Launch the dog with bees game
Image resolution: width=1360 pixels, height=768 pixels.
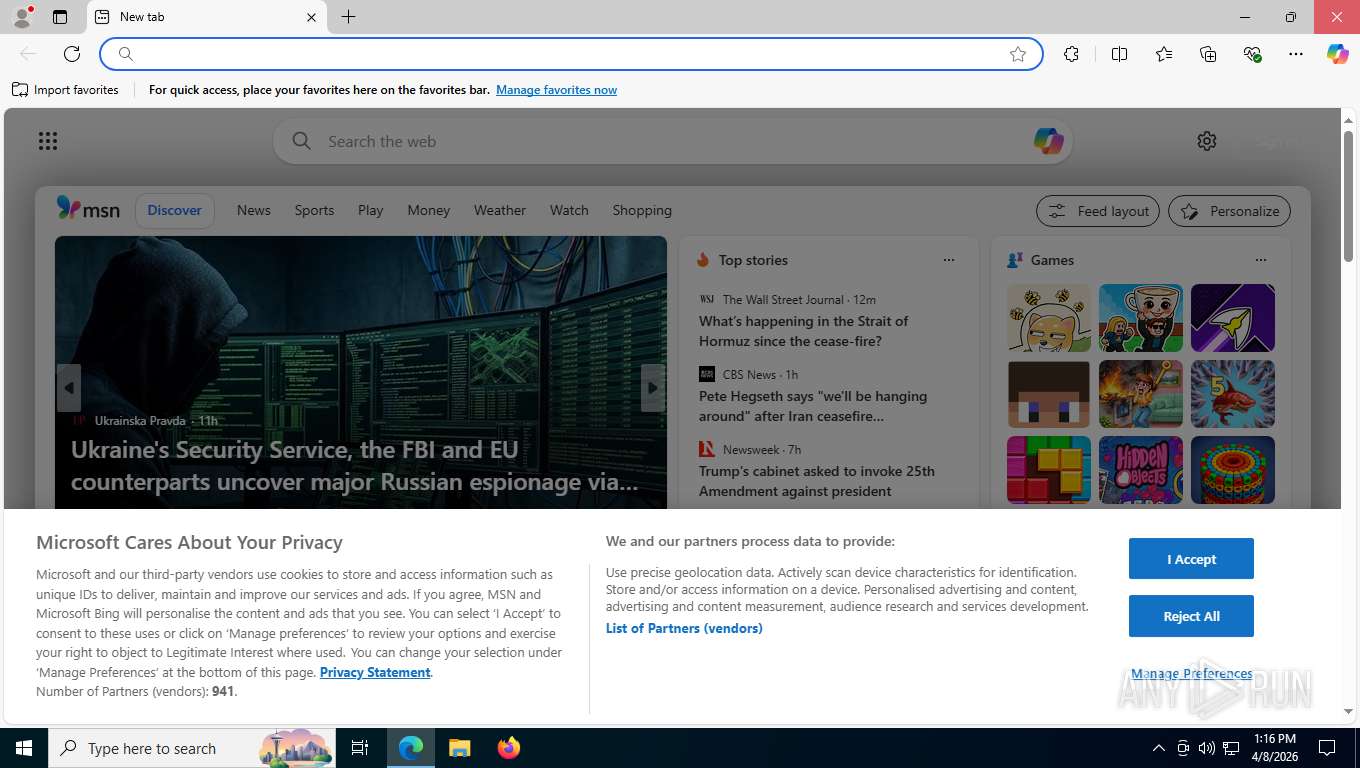[1049, 318]
